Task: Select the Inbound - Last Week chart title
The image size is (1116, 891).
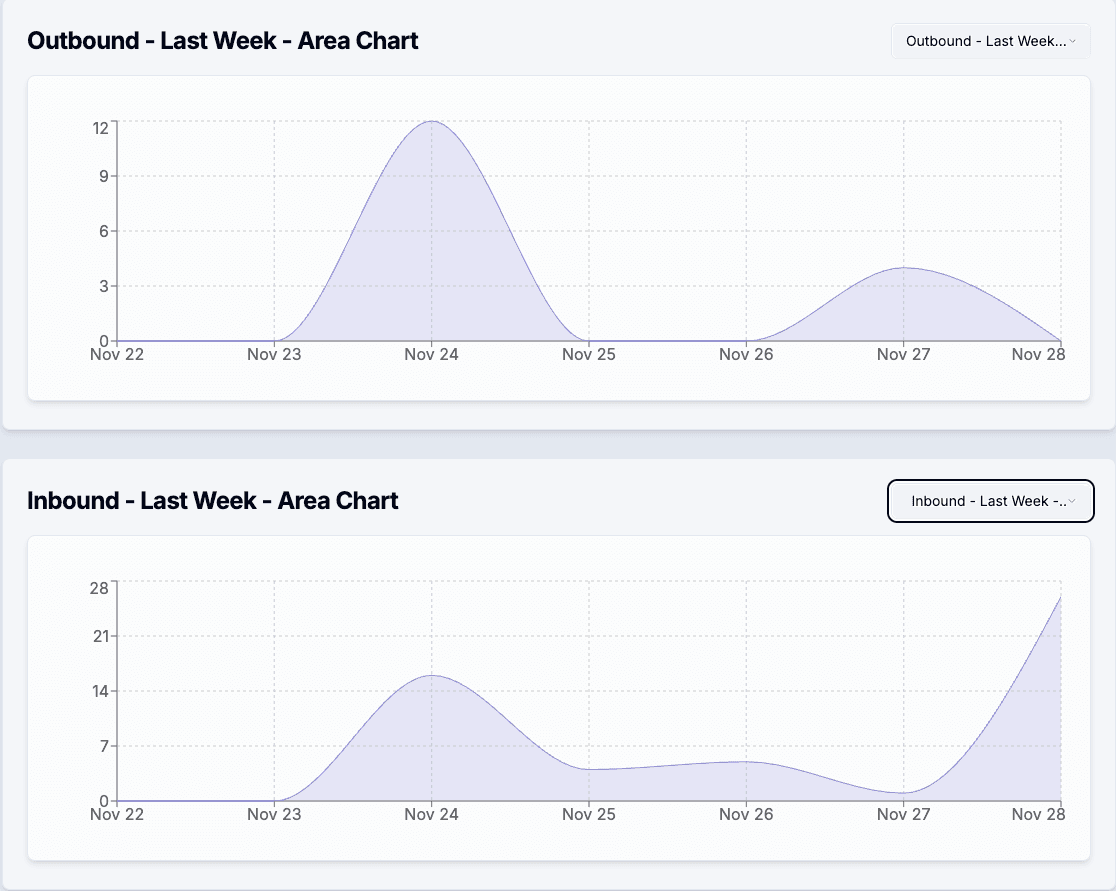Action: (x=213, y=501)
